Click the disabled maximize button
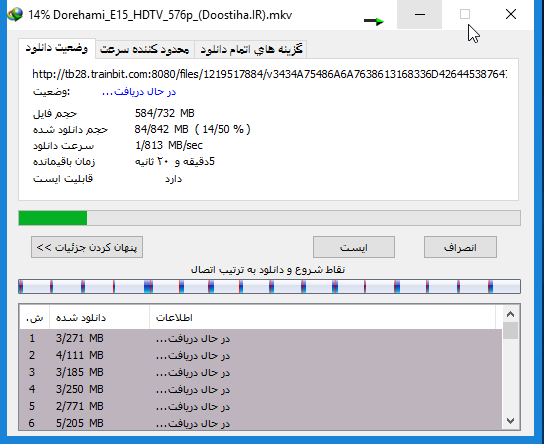Screen dimensions: 544x444 click(465, 15)
